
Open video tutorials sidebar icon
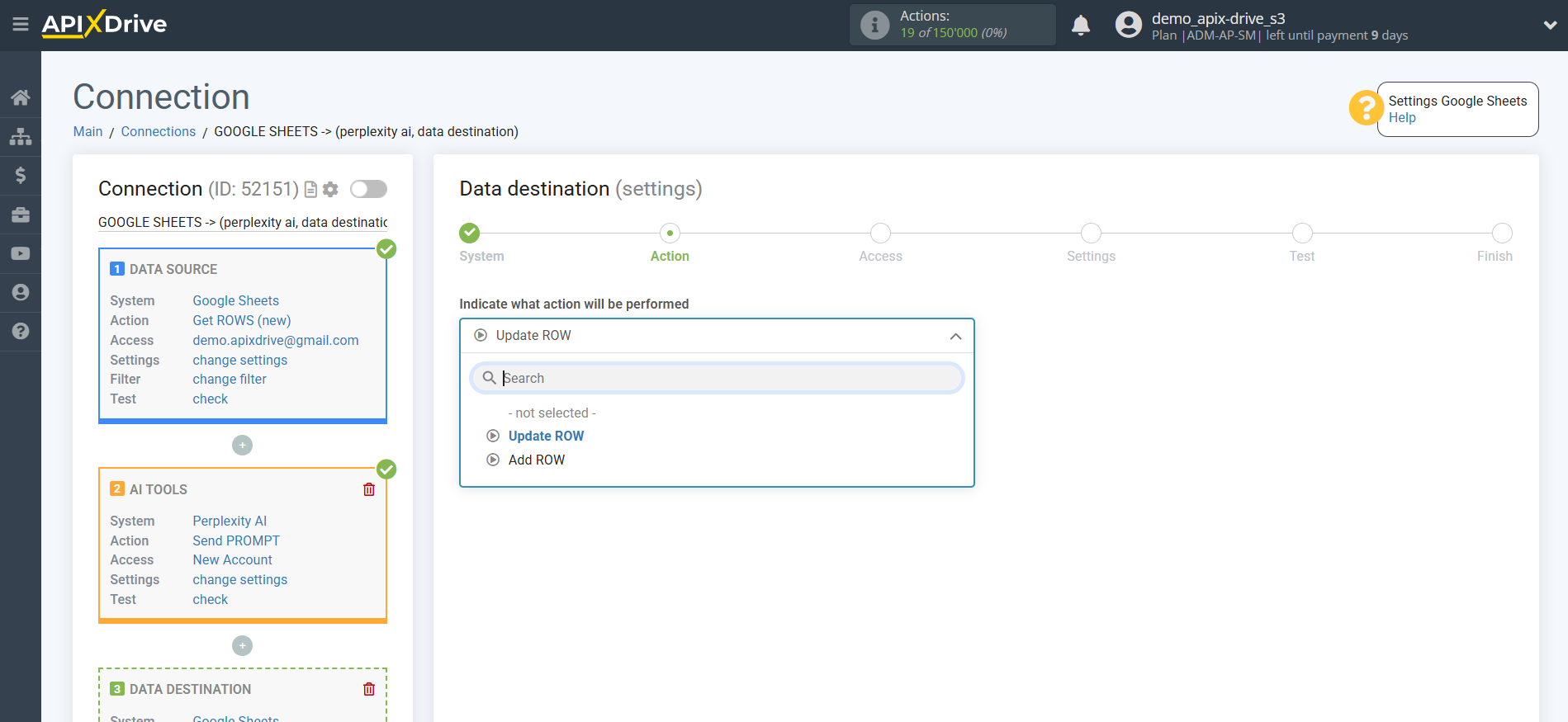(21, 253)
